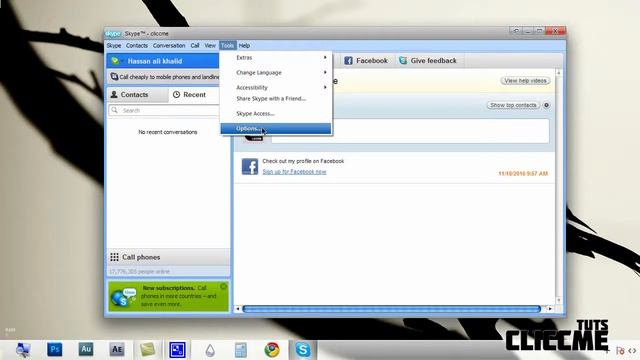Open the Skype menu
The width and height of the screenshot is (640, 360).
114,46
